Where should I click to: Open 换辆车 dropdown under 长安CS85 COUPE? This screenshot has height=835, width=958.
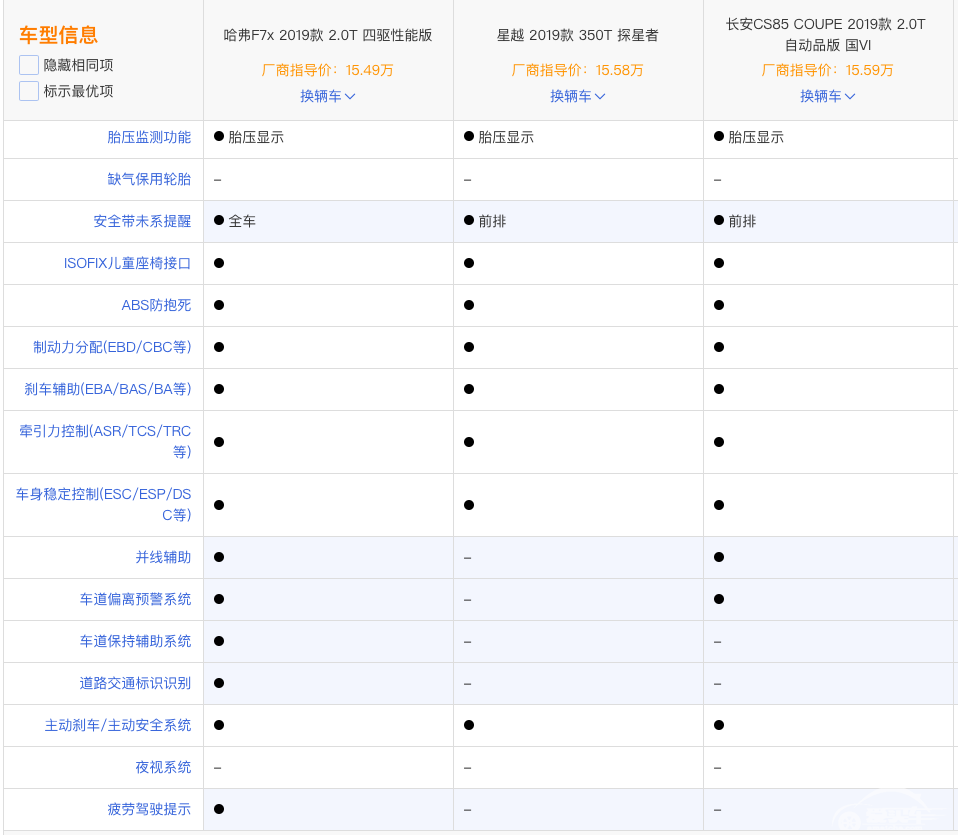[x=827, y=96]
